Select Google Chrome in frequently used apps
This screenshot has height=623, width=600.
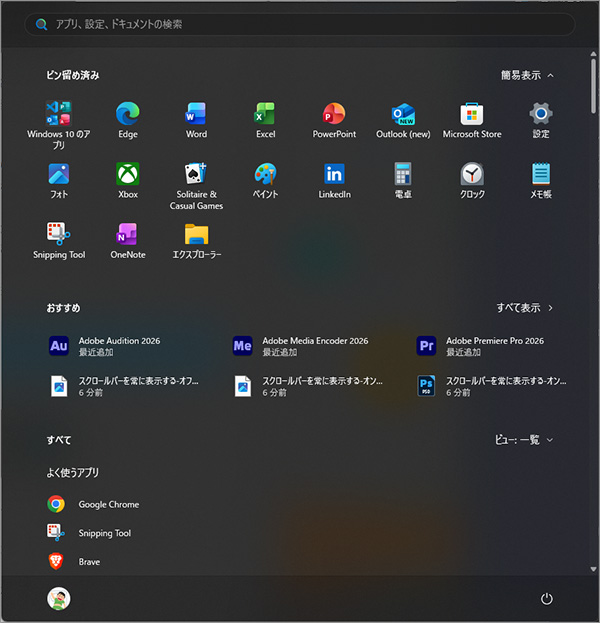point(108,505)
